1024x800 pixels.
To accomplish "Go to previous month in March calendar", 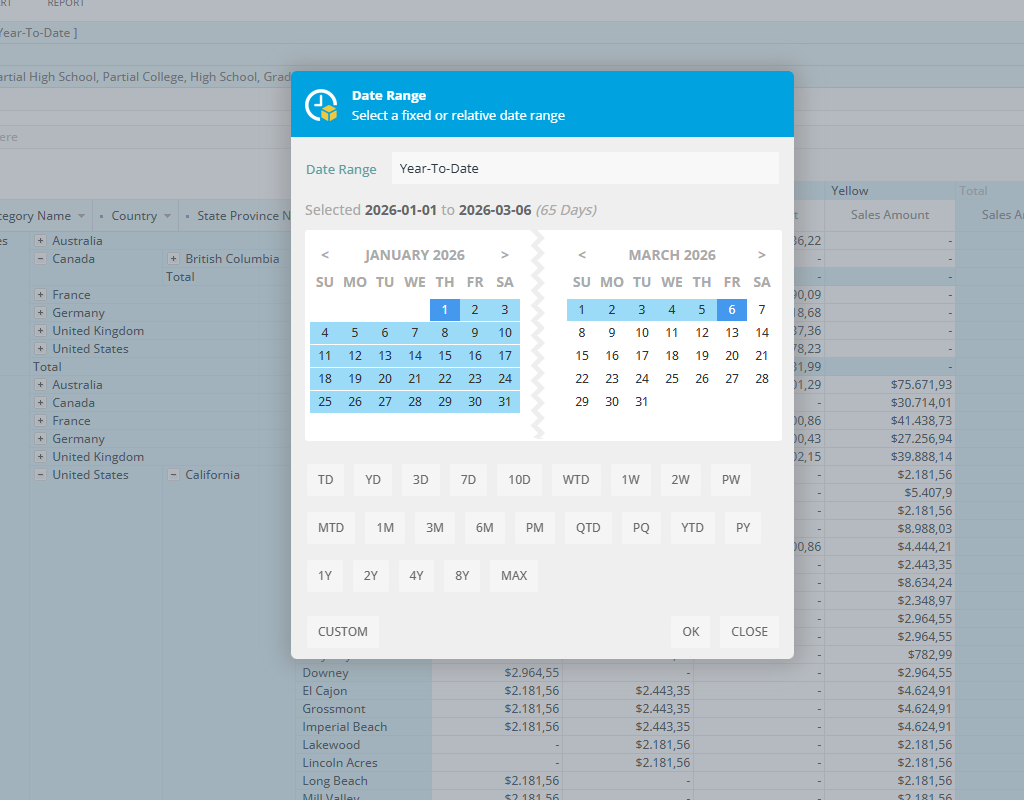I will point(582,255).
